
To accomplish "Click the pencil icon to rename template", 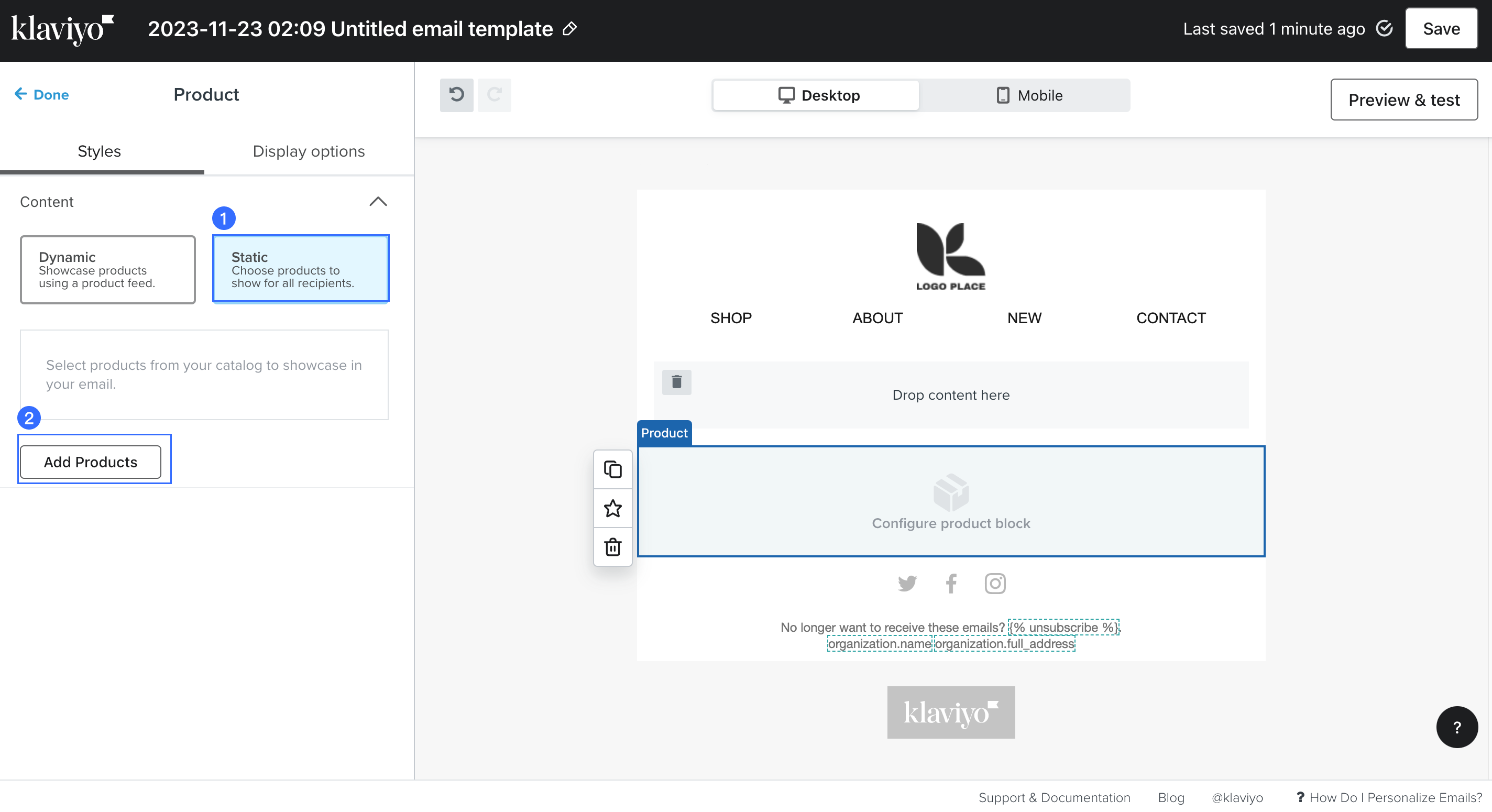I will 570,29.
